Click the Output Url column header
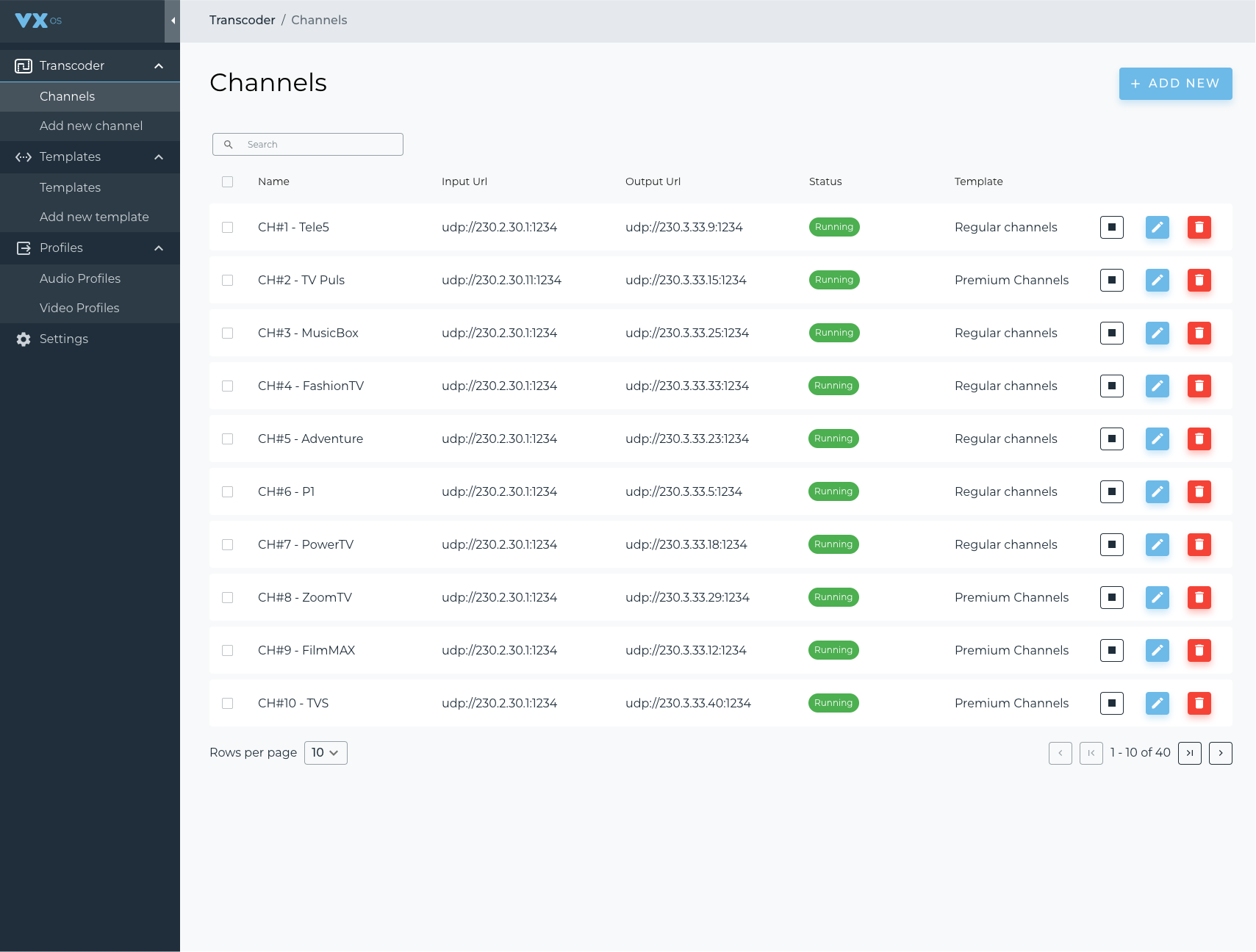The width and height of the screenshot is (1256, 952). tap(653, 181)
